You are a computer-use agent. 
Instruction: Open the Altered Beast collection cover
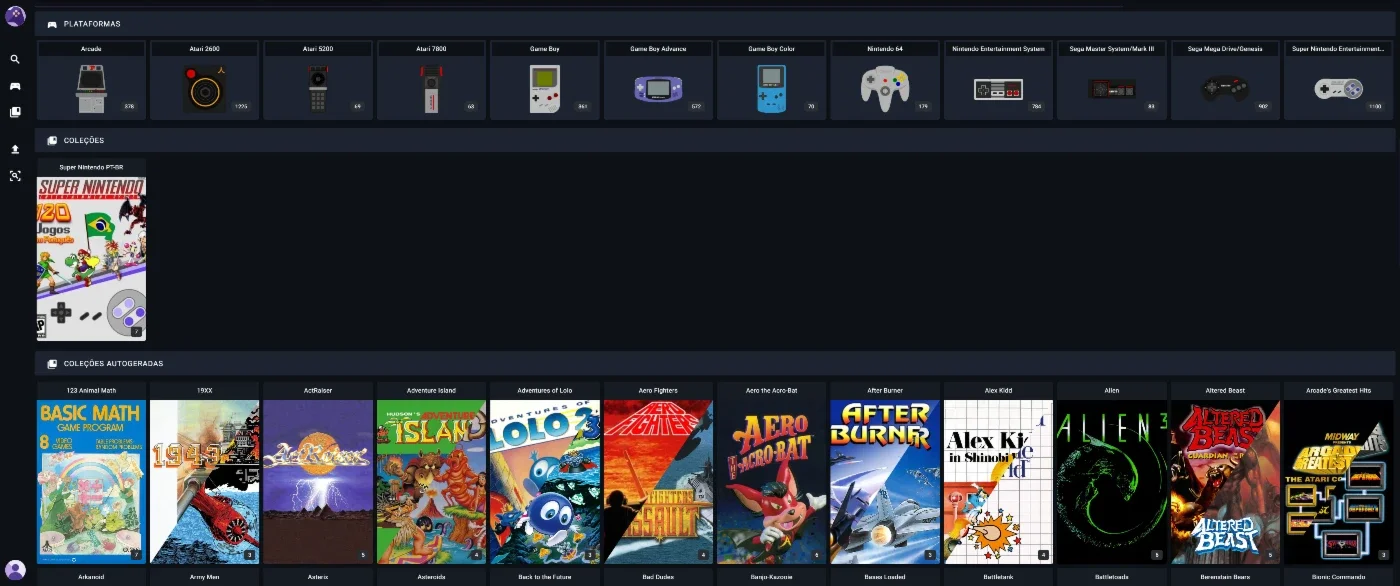pyautogui.click(x=1225, y=482)
